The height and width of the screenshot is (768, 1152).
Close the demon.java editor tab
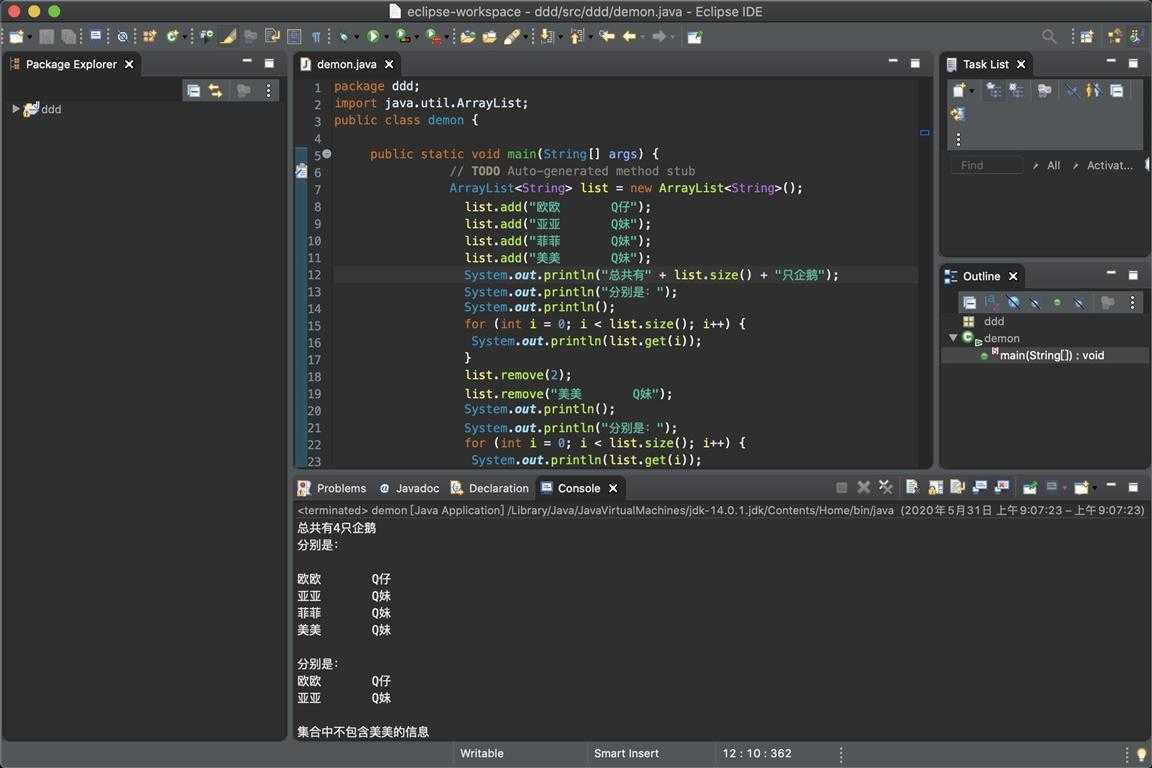[389, 64]
